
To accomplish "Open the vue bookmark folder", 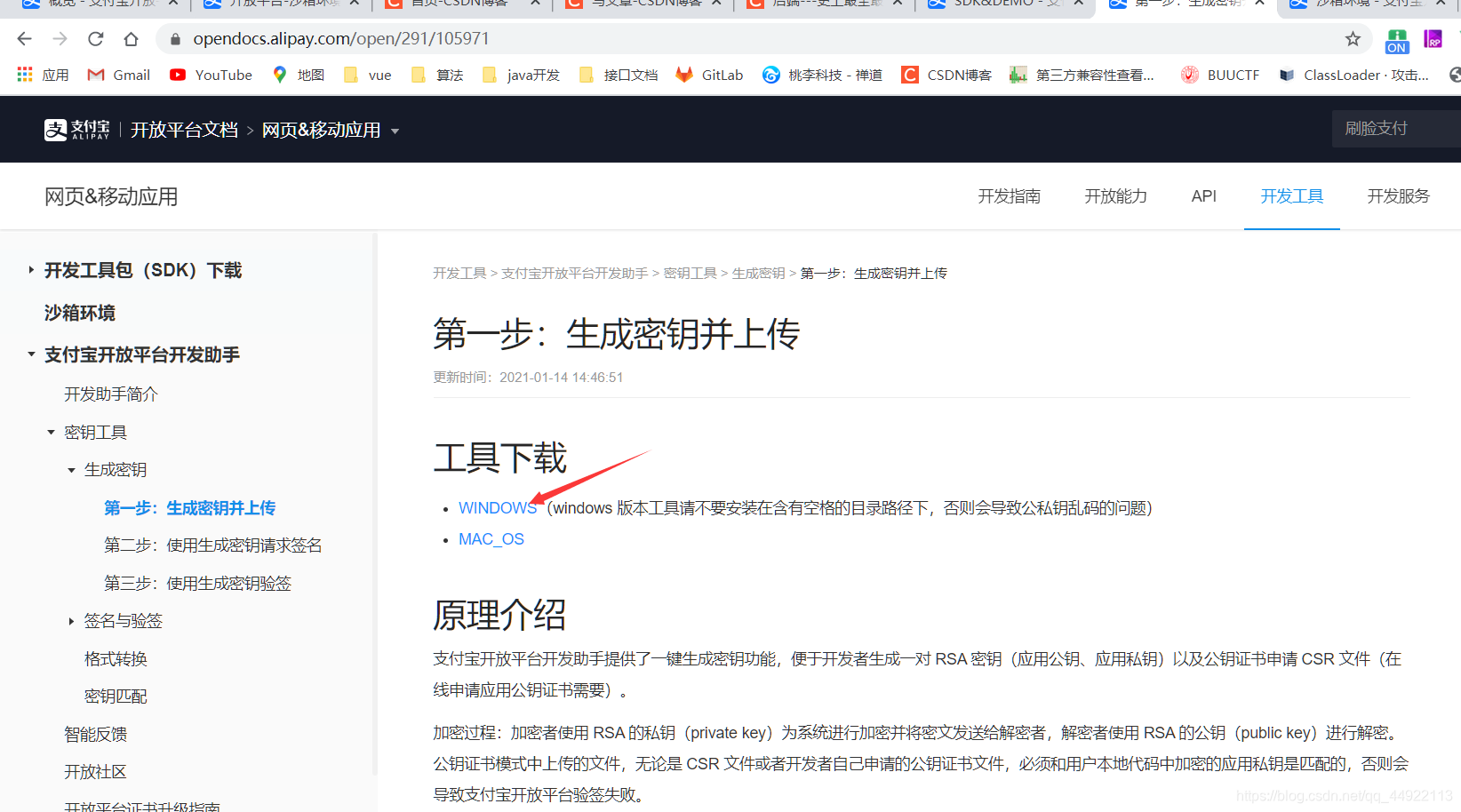I will coord(368,75).
